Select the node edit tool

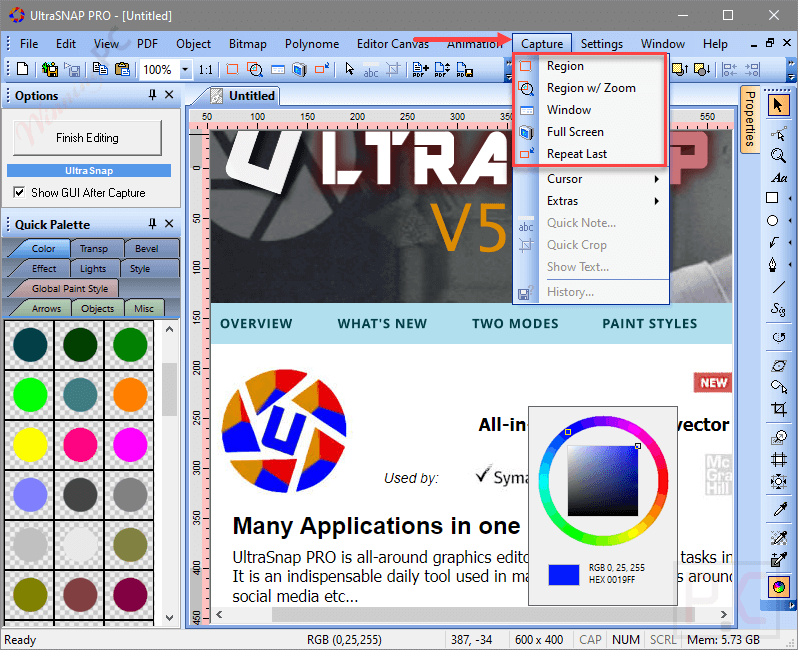click(778, 133)
